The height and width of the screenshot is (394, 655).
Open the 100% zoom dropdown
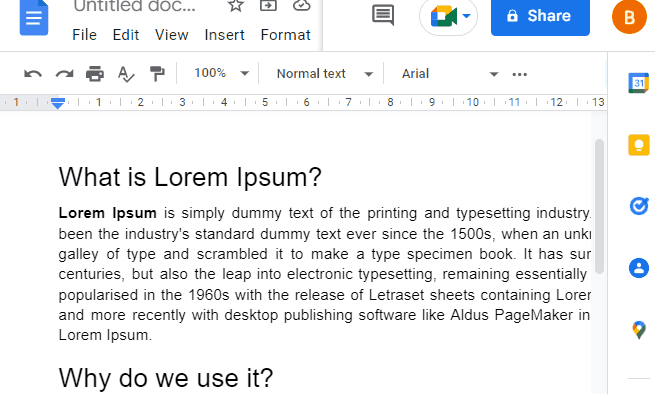click(x=221, y=74)
